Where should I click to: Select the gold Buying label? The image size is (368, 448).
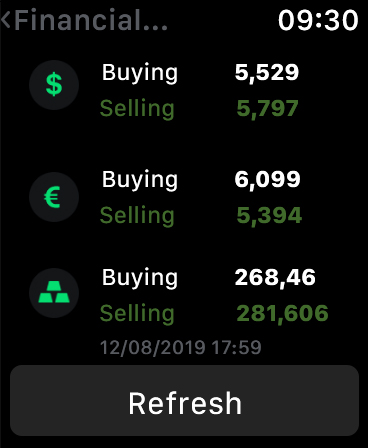140,278
